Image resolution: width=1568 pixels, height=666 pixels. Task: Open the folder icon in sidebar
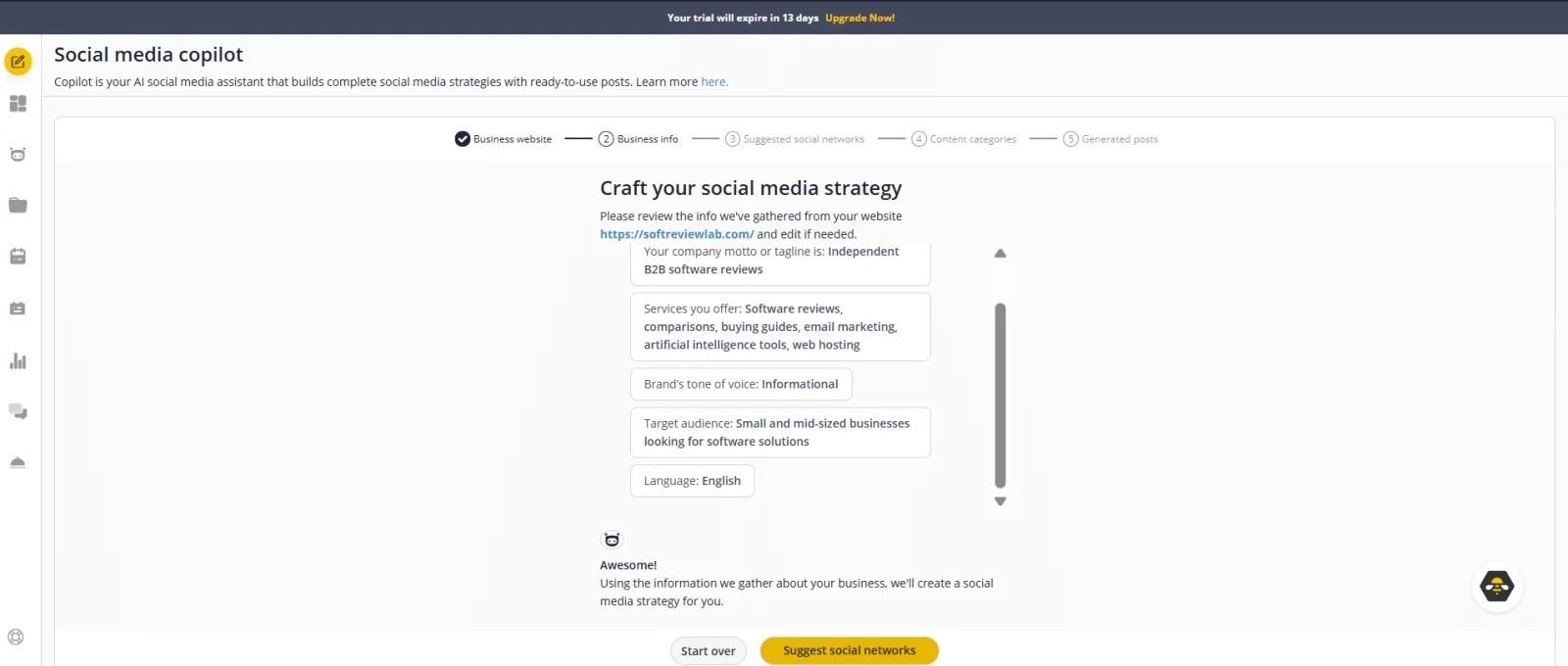[18, 206]
